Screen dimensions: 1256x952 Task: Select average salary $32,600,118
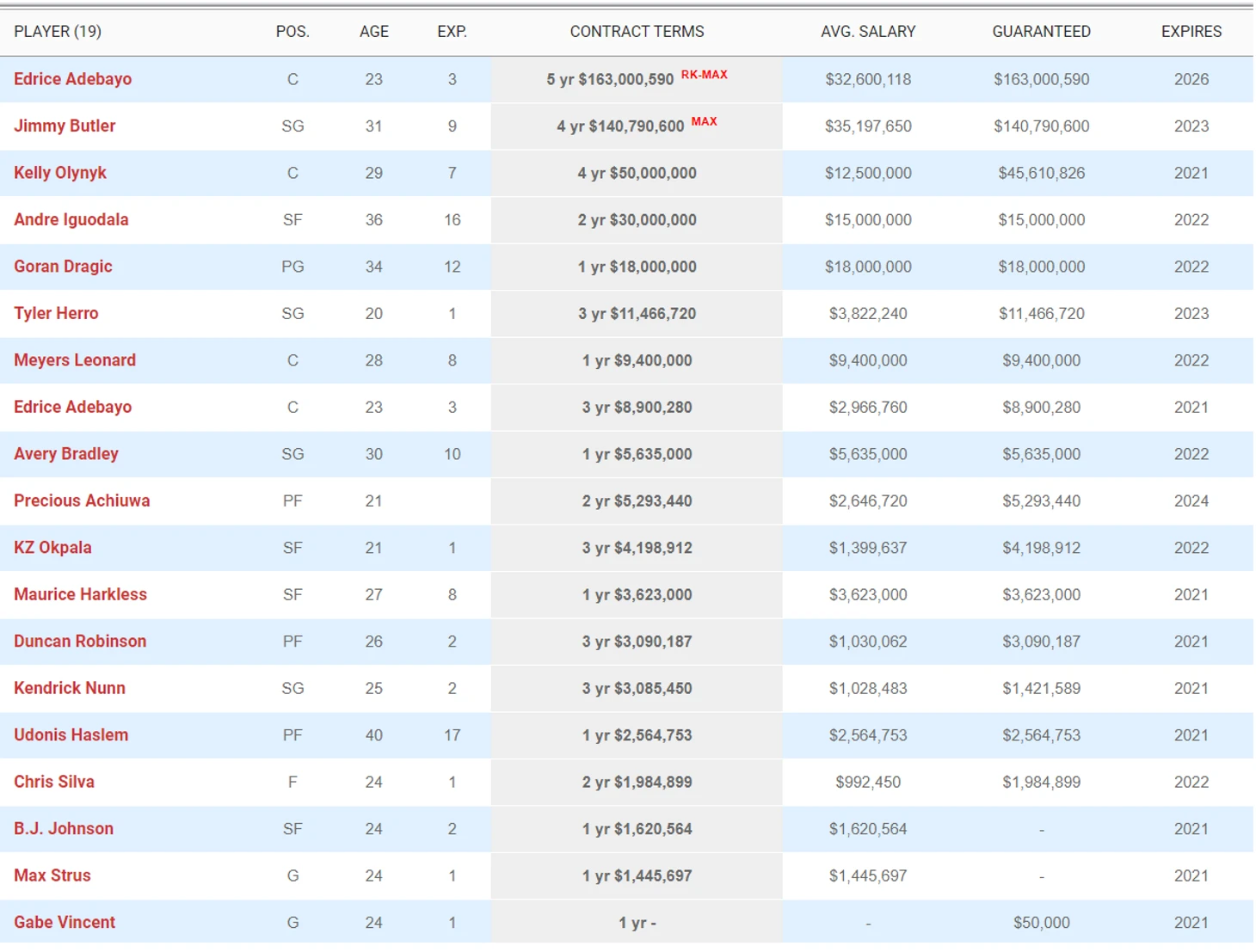(868, 79)
